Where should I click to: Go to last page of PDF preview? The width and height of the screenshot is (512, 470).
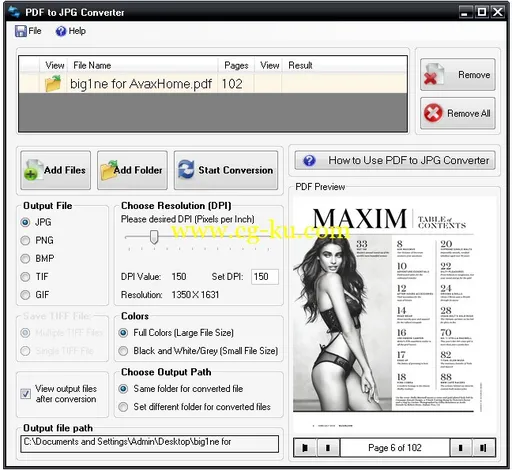483,448
